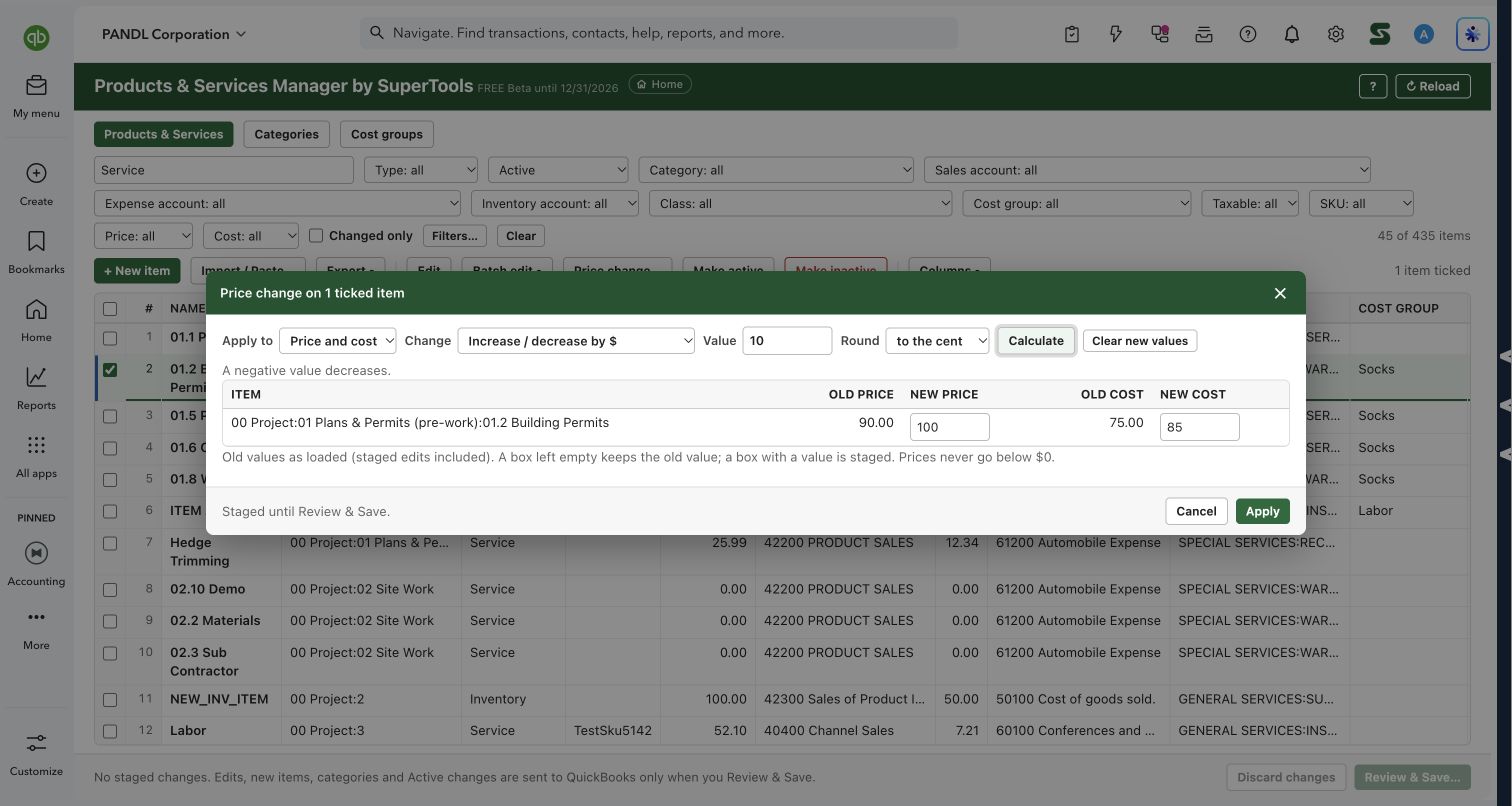1512x806 pixels.
Task: Open the tasks clipboard icon in header
Action: coord(1072,34)
